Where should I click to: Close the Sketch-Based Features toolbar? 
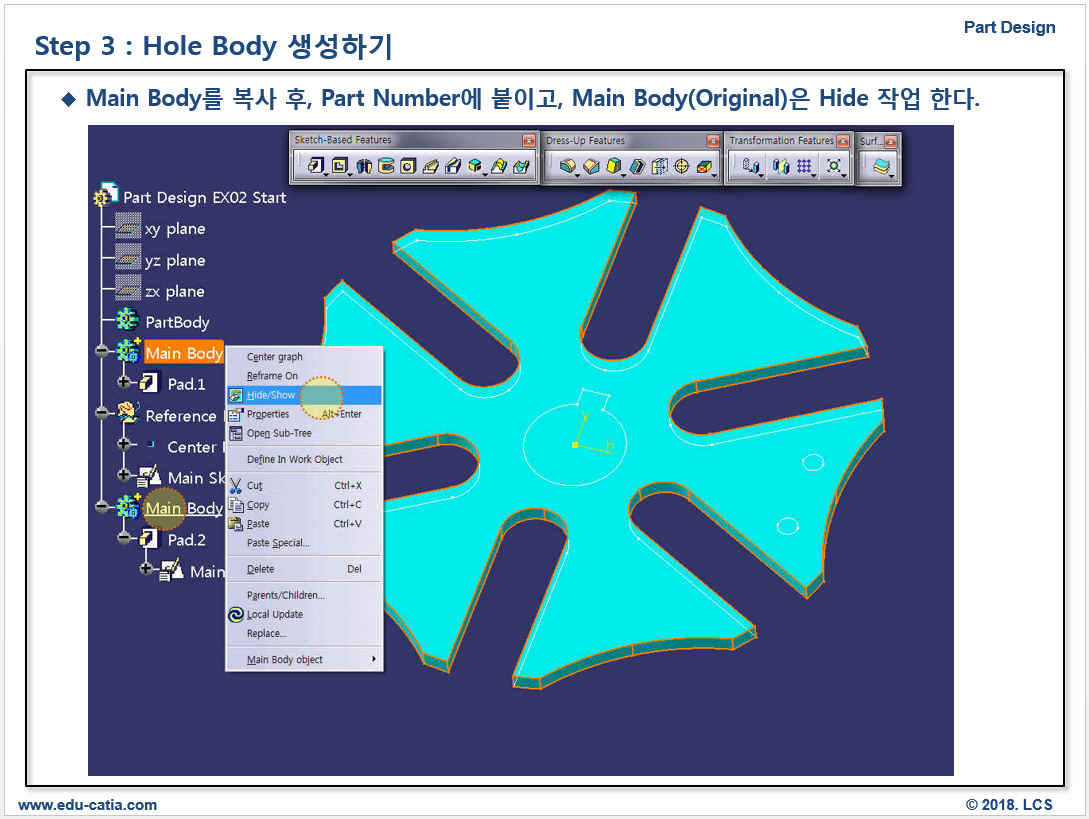(x=529, y=141)
